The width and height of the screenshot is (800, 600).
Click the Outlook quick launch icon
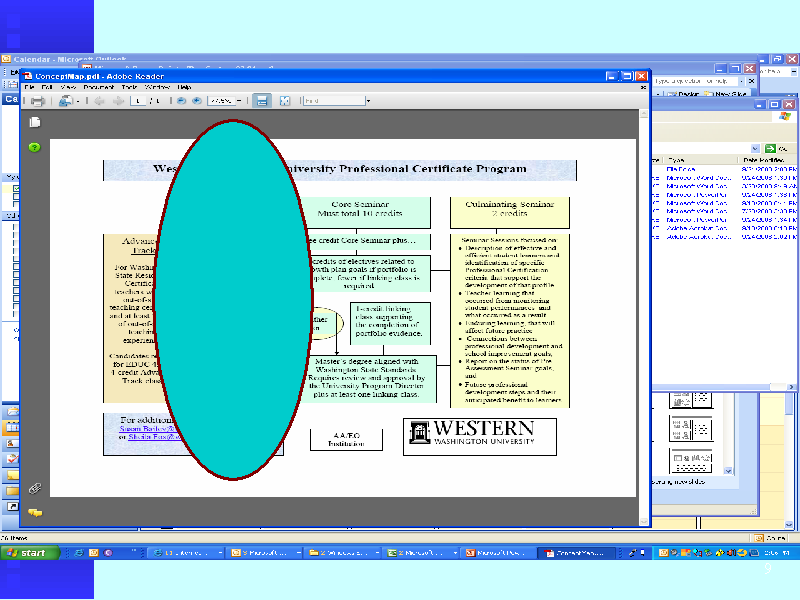coord(94,553)
